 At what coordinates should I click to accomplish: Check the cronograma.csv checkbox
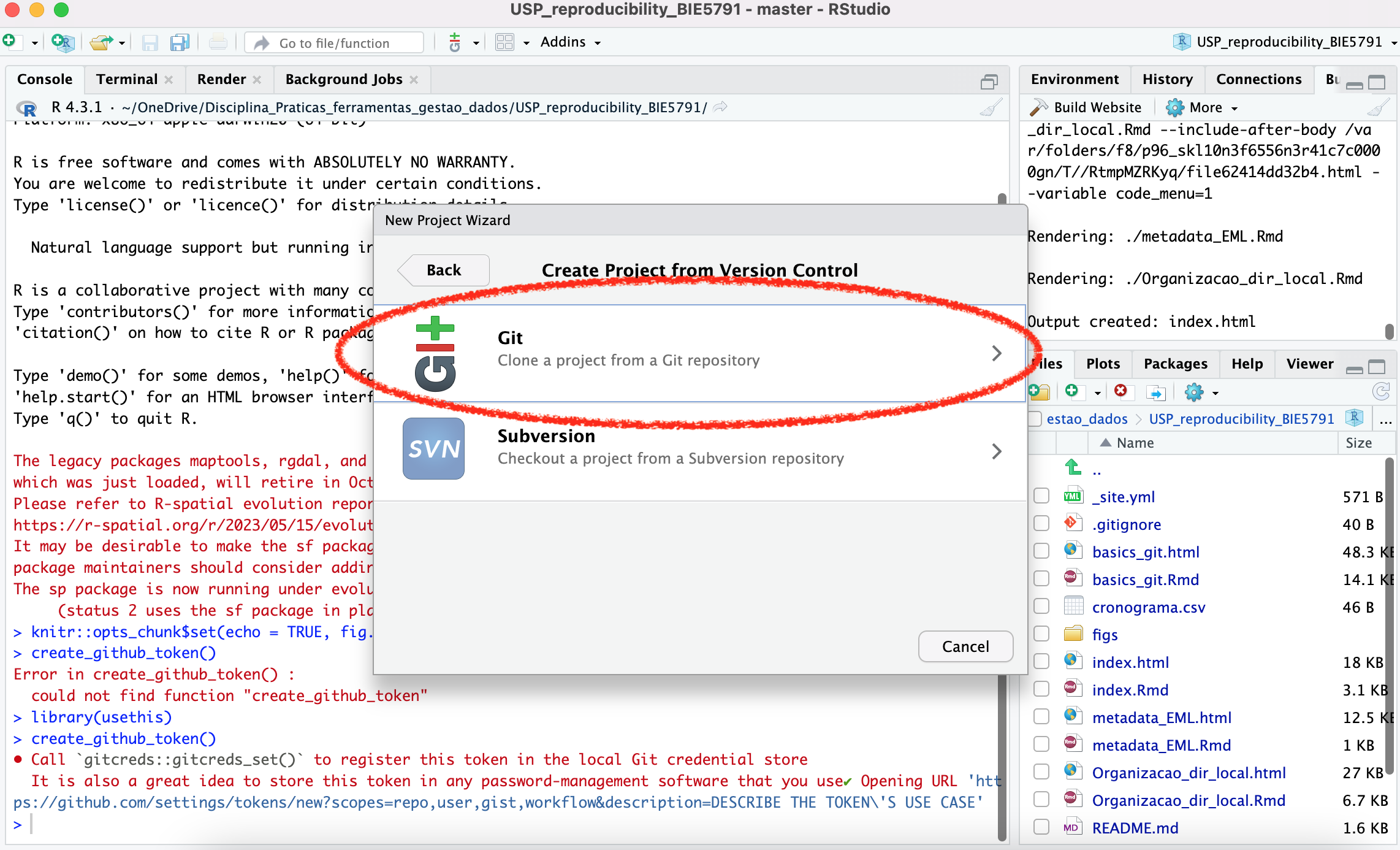(1041, 606)
